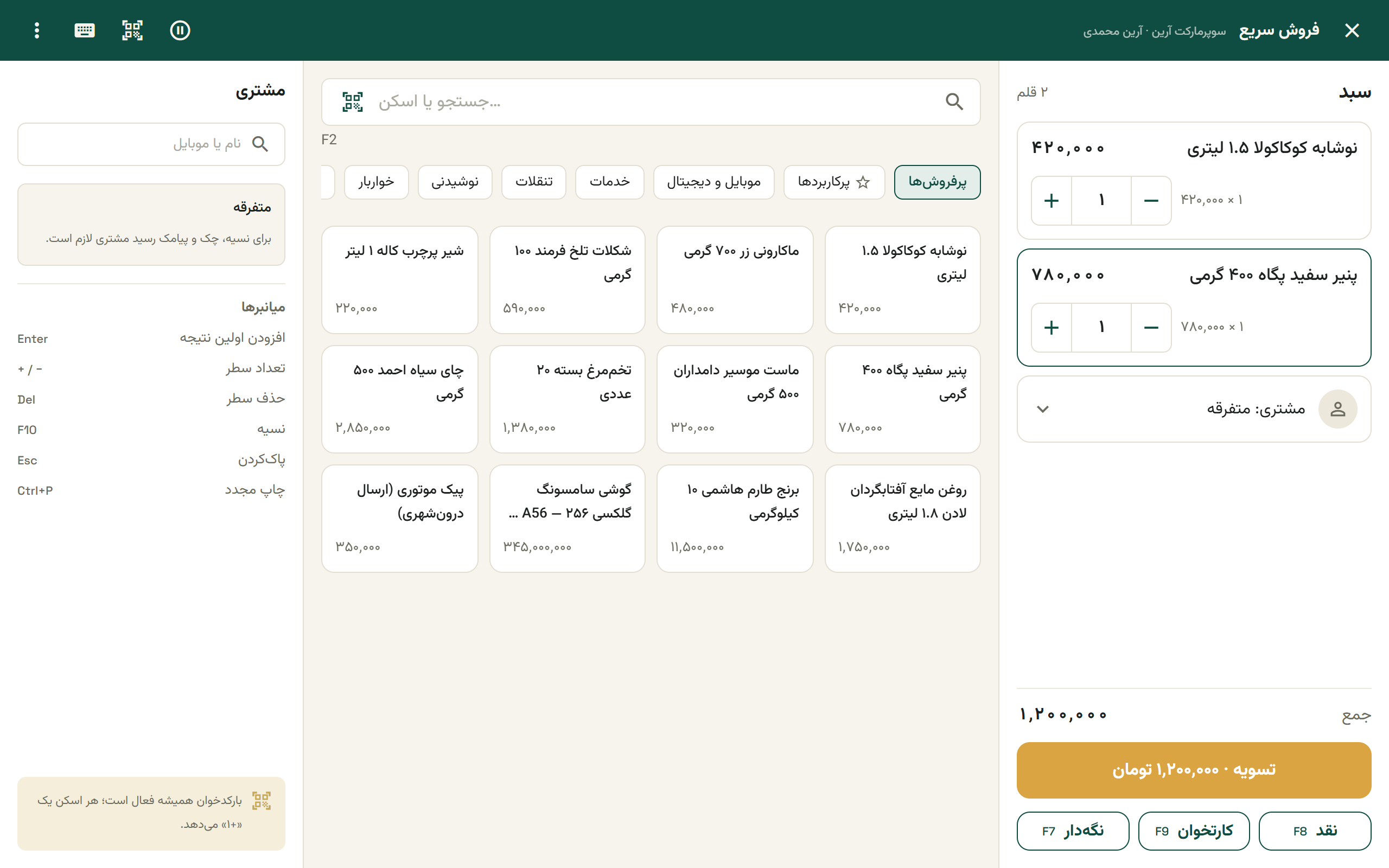Viewport: 1389px width, 868px height.
Task: Select the تنقلات category tab
Action: pos(533,182)
